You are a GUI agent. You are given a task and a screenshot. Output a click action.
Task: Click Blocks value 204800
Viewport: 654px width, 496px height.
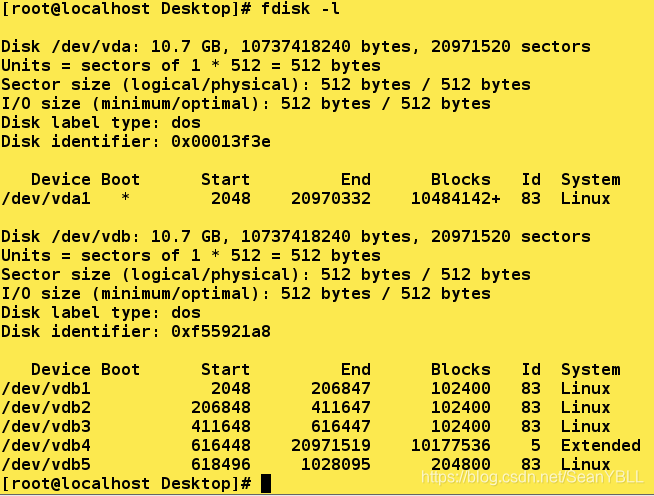(461, 465)
